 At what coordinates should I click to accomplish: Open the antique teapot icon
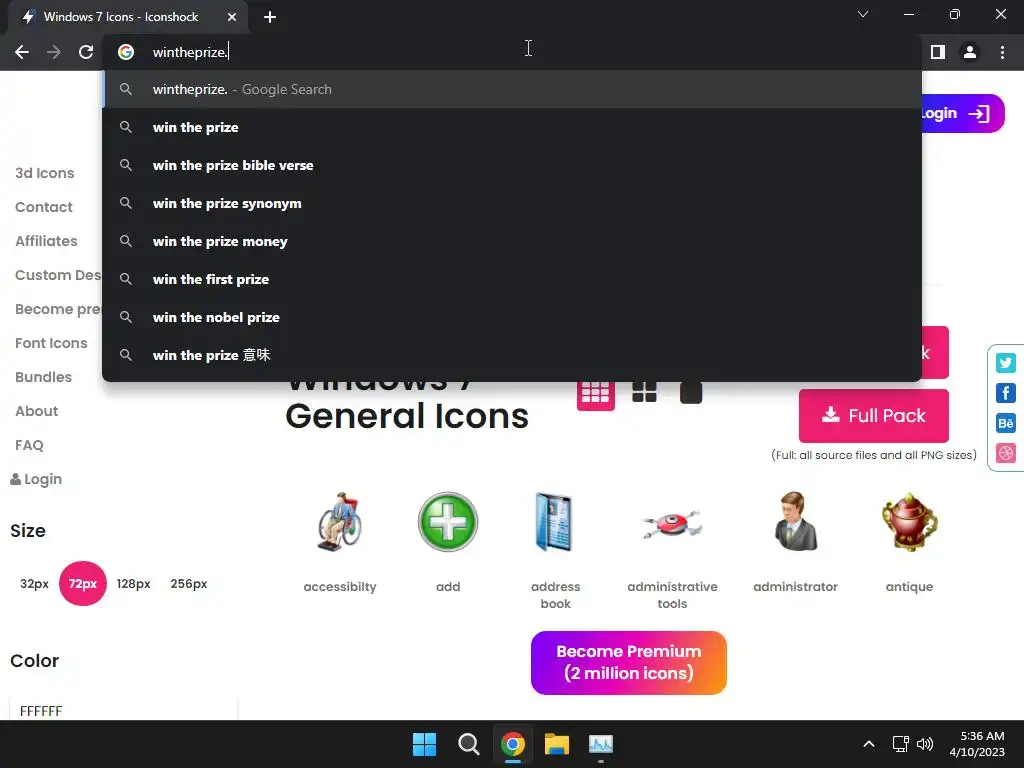point(909,522)
